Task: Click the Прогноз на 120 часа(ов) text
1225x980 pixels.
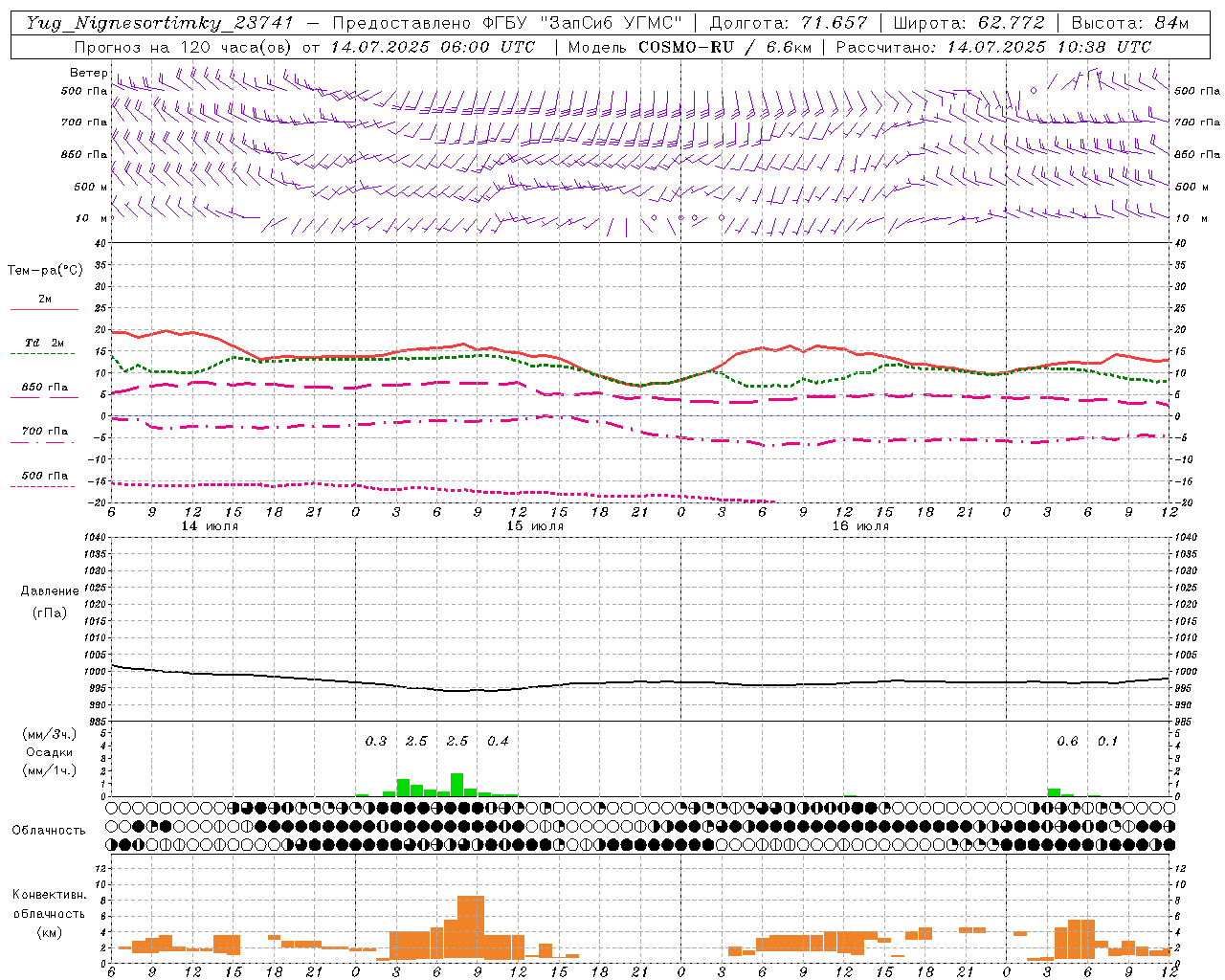Action: tap(184, 47)
